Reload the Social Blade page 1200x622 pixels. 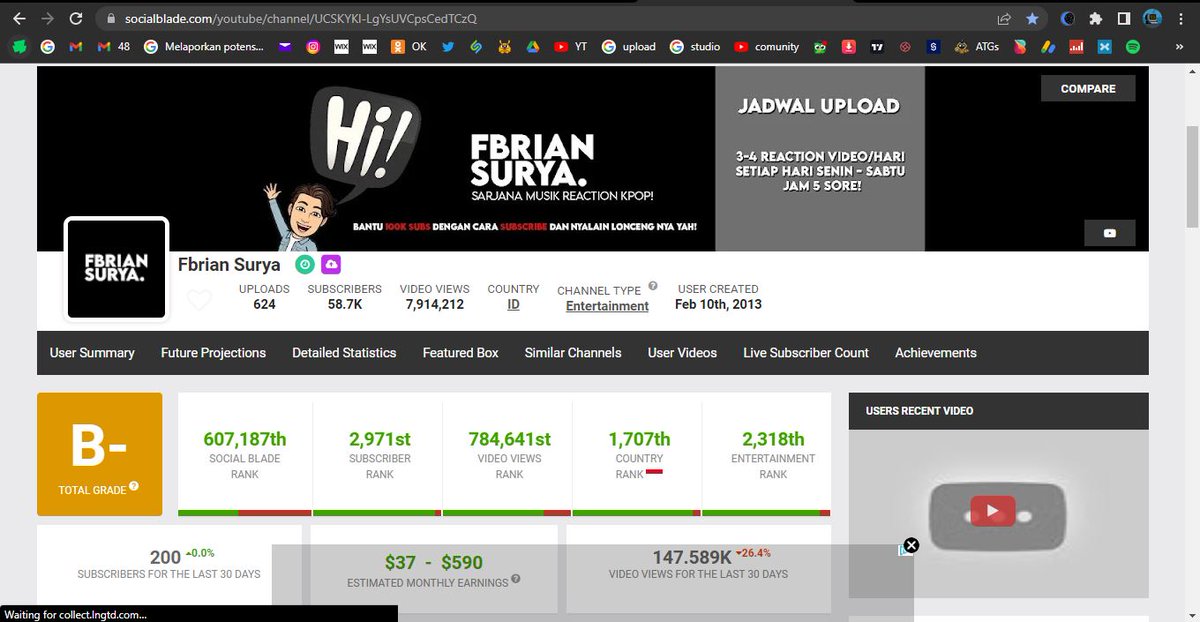point(76,18)
